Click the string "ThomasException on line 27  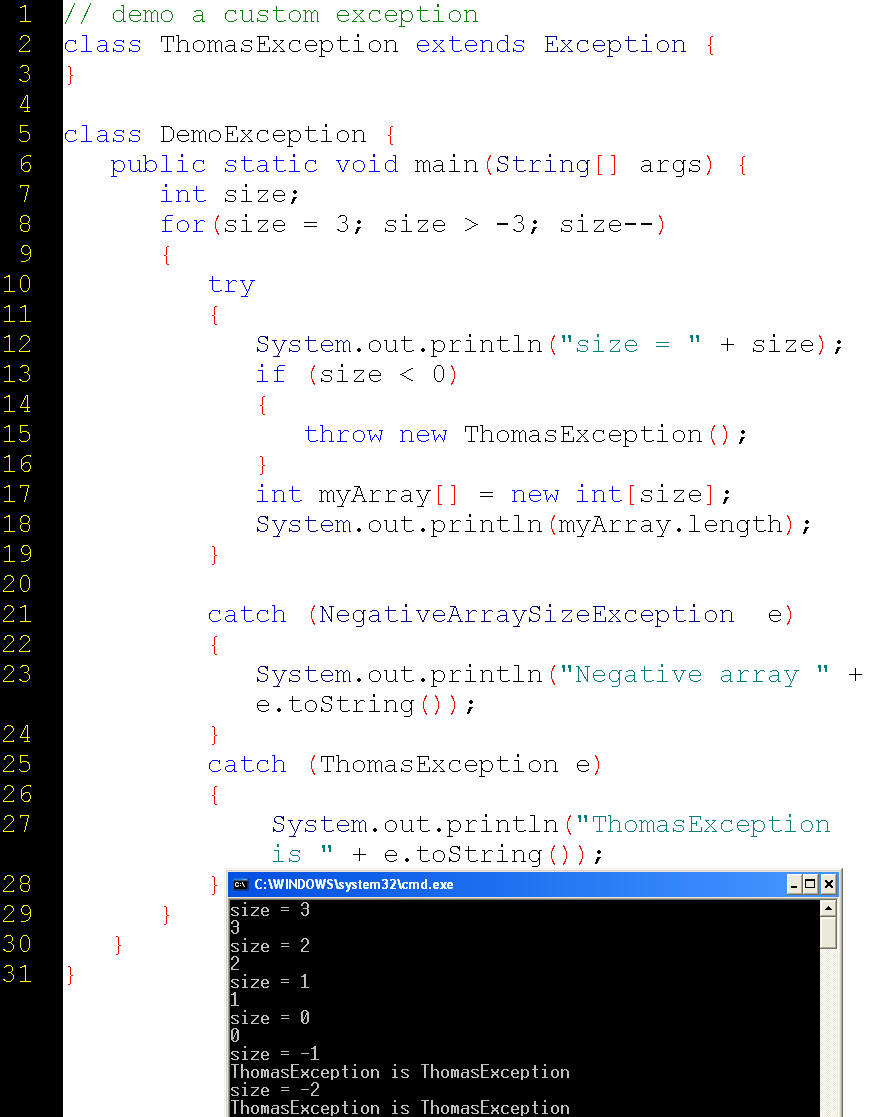tap(703, 824)
